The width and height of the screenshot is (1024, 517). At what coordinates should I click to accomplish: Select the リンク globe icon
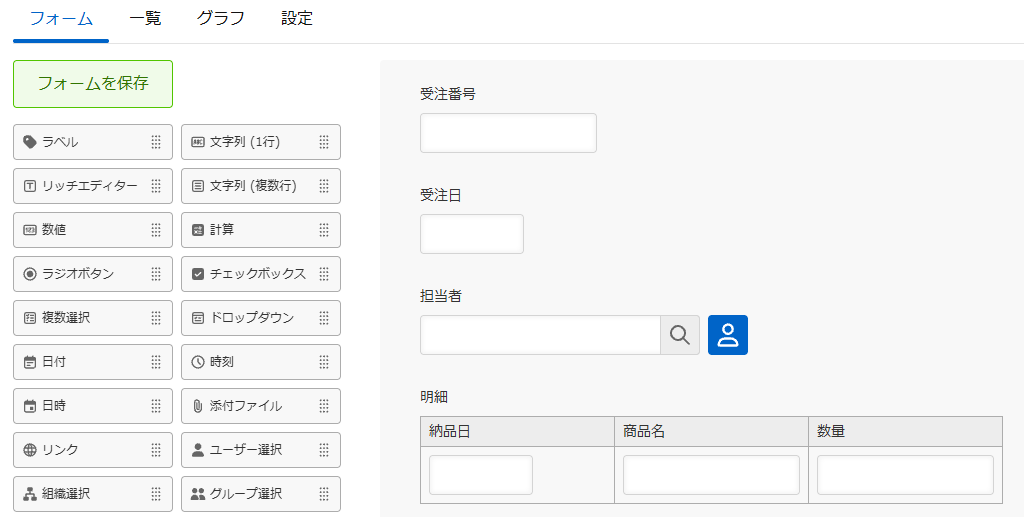coord(29,450)
